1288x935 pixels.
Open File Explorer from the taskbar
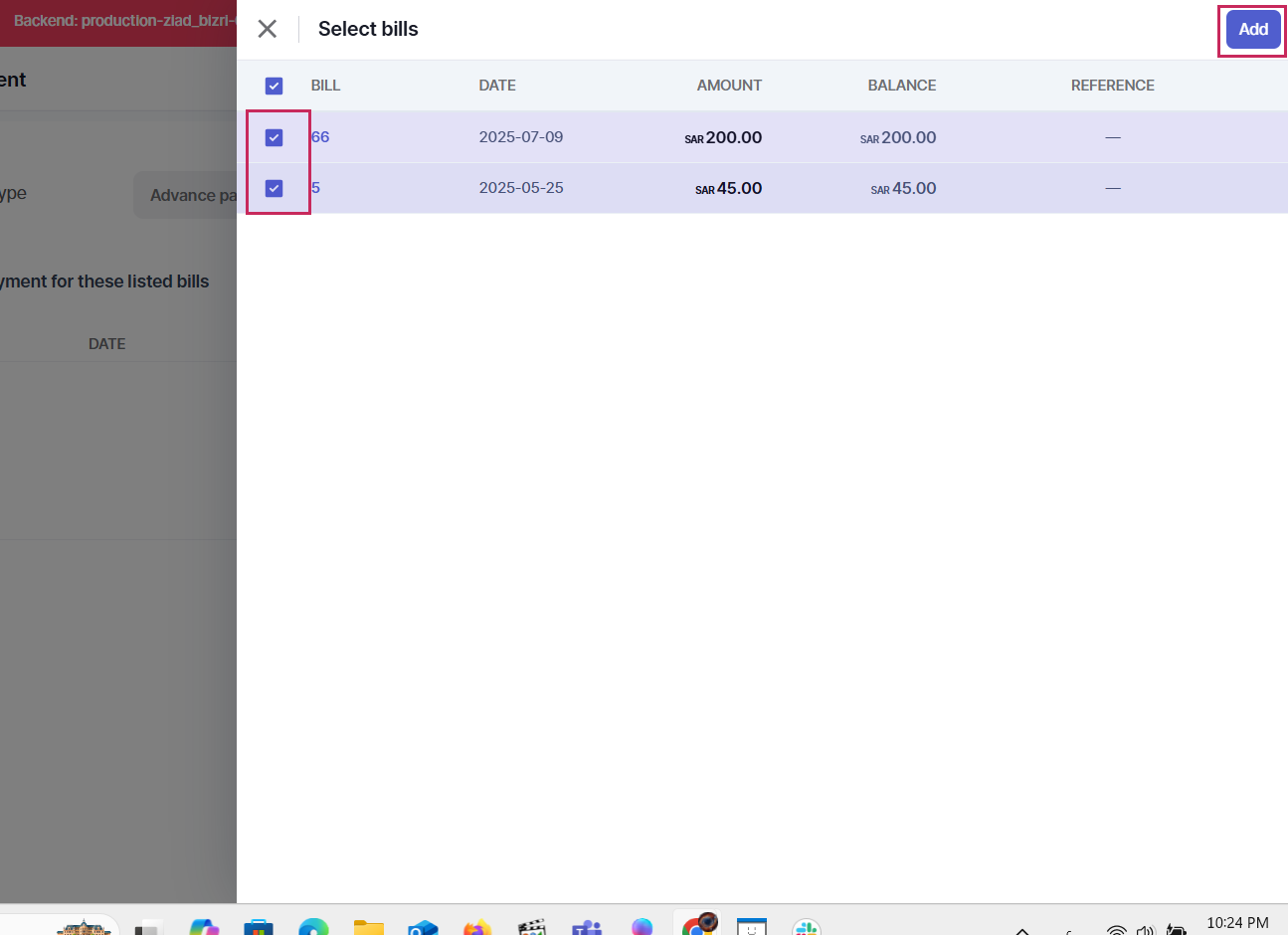pos(368,928)
